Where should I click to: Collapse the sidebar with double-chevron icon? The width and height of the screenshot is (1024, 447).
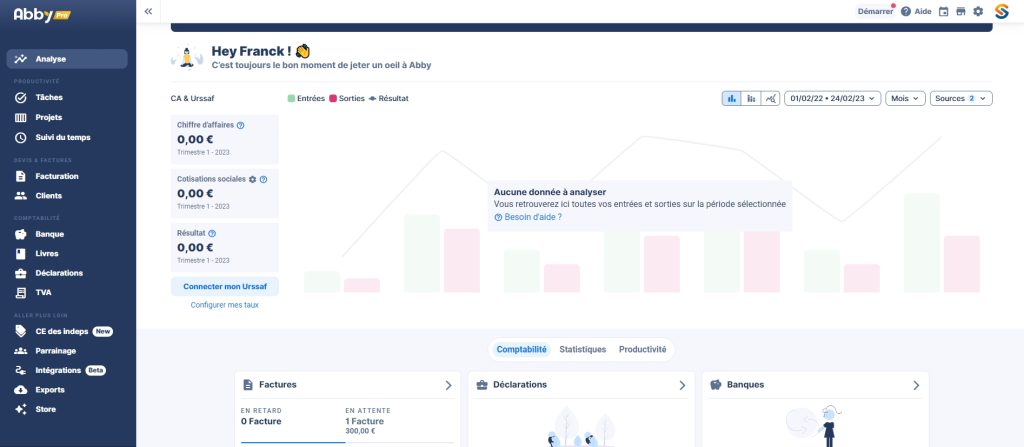(x=148, y=11)
